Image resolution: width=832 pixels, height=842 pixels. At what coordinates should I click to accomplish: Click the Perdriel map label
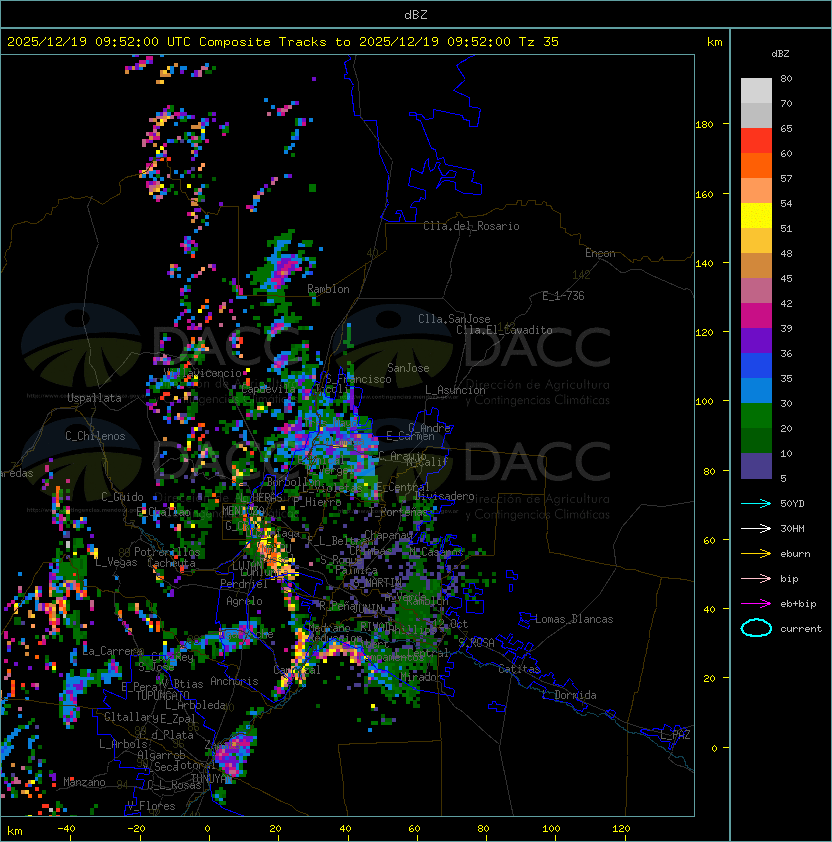coord(244,583)
